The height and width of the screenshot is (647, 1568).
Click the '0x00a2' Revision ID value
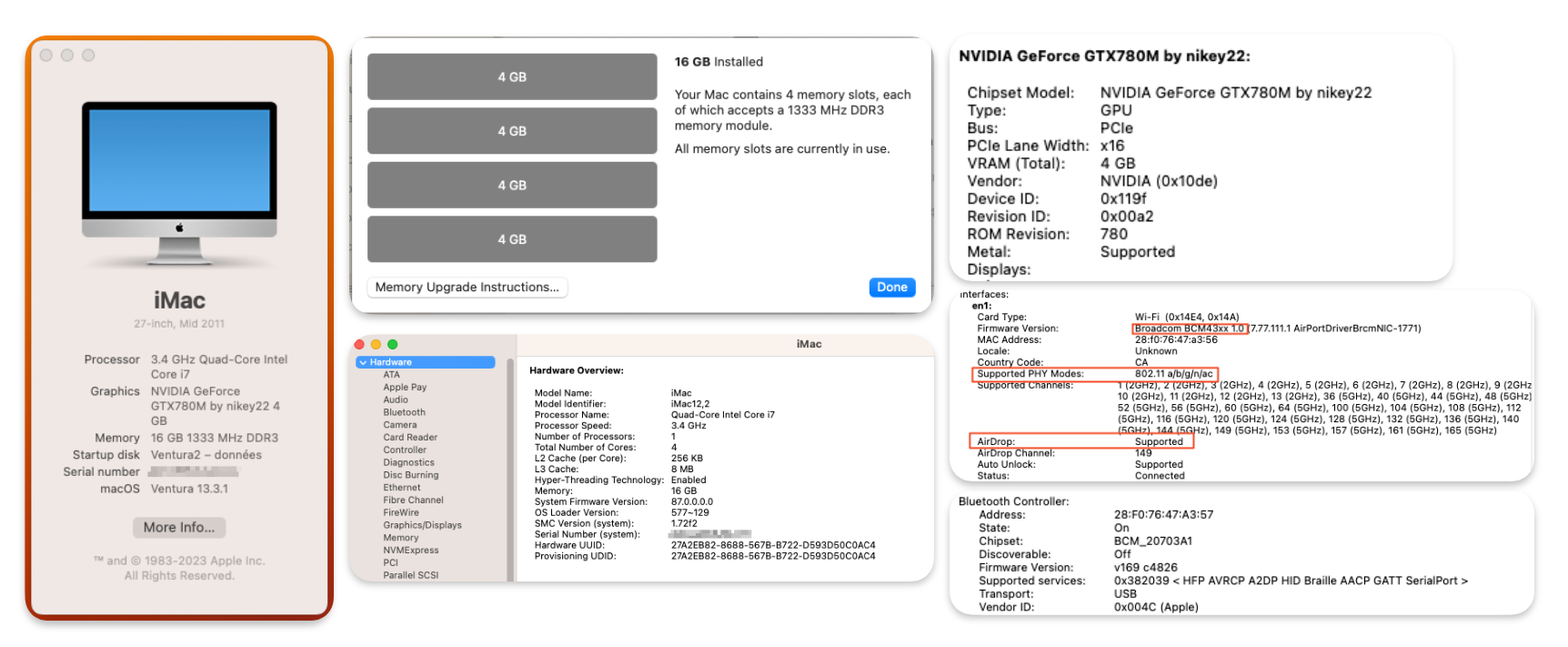tap(1127, 217)
